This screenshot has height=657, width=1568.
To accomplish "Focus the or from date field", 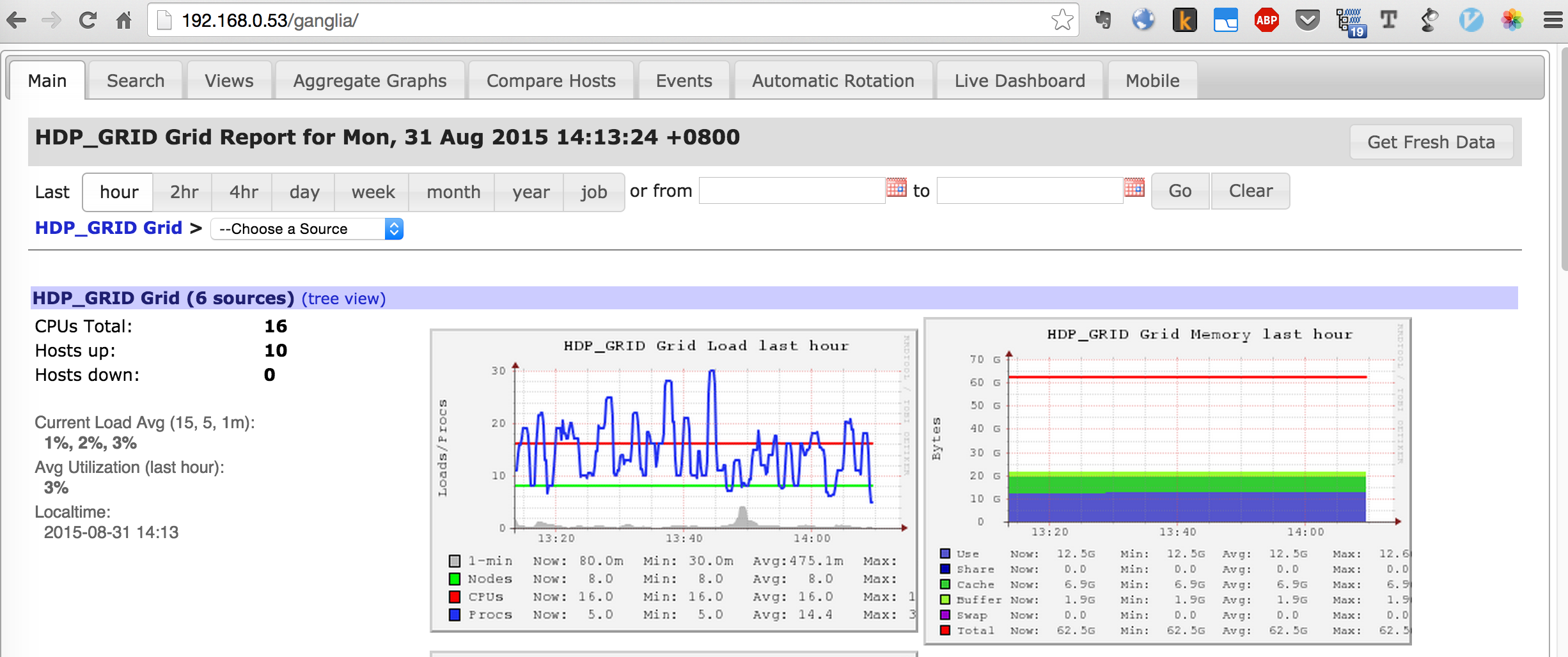I will [x=792, y=190].
